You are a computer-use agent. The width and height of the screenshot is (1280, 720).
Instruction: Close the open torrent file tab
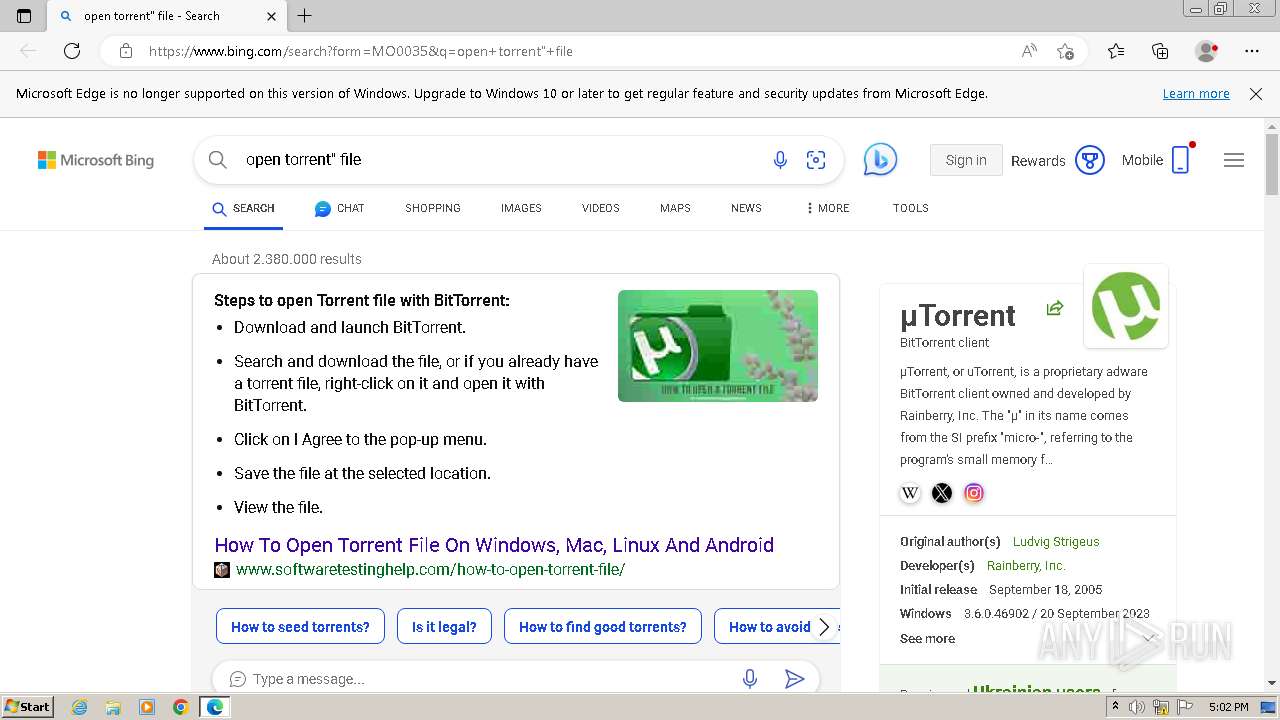point(272,16)
